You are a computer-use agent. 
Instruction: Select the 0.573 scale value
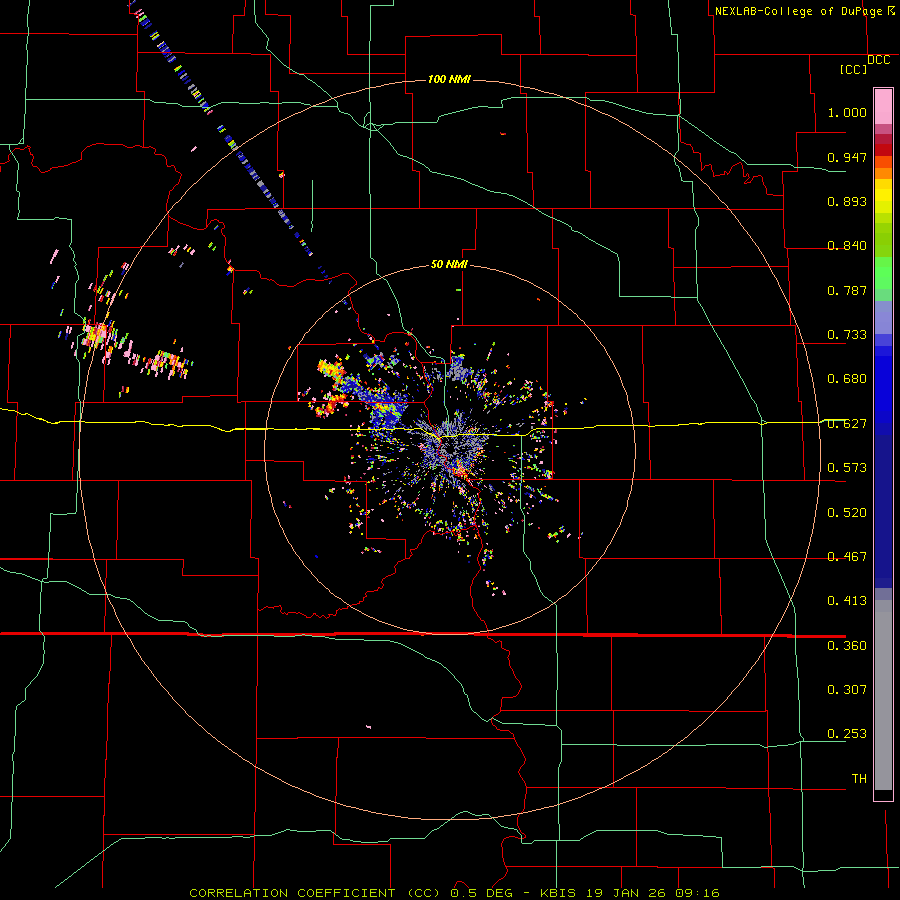[x=847, y=468]
